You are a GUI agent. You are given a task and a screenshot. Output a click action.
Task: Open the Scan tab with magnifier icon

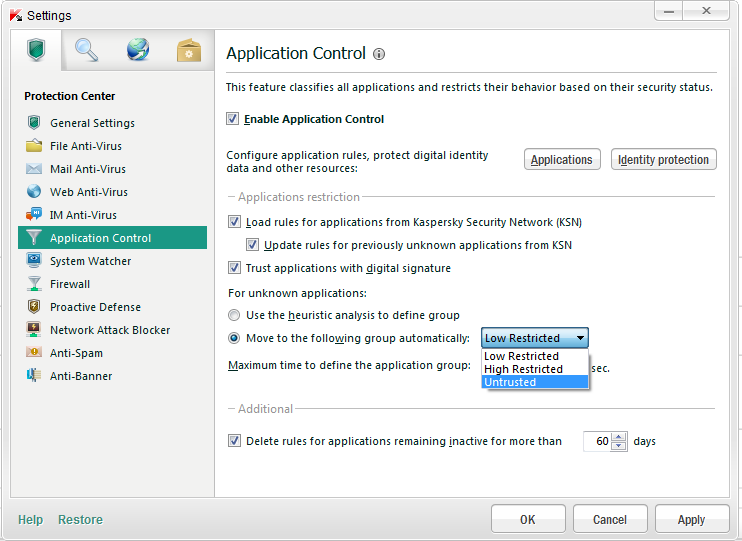(x=87, y=50)
